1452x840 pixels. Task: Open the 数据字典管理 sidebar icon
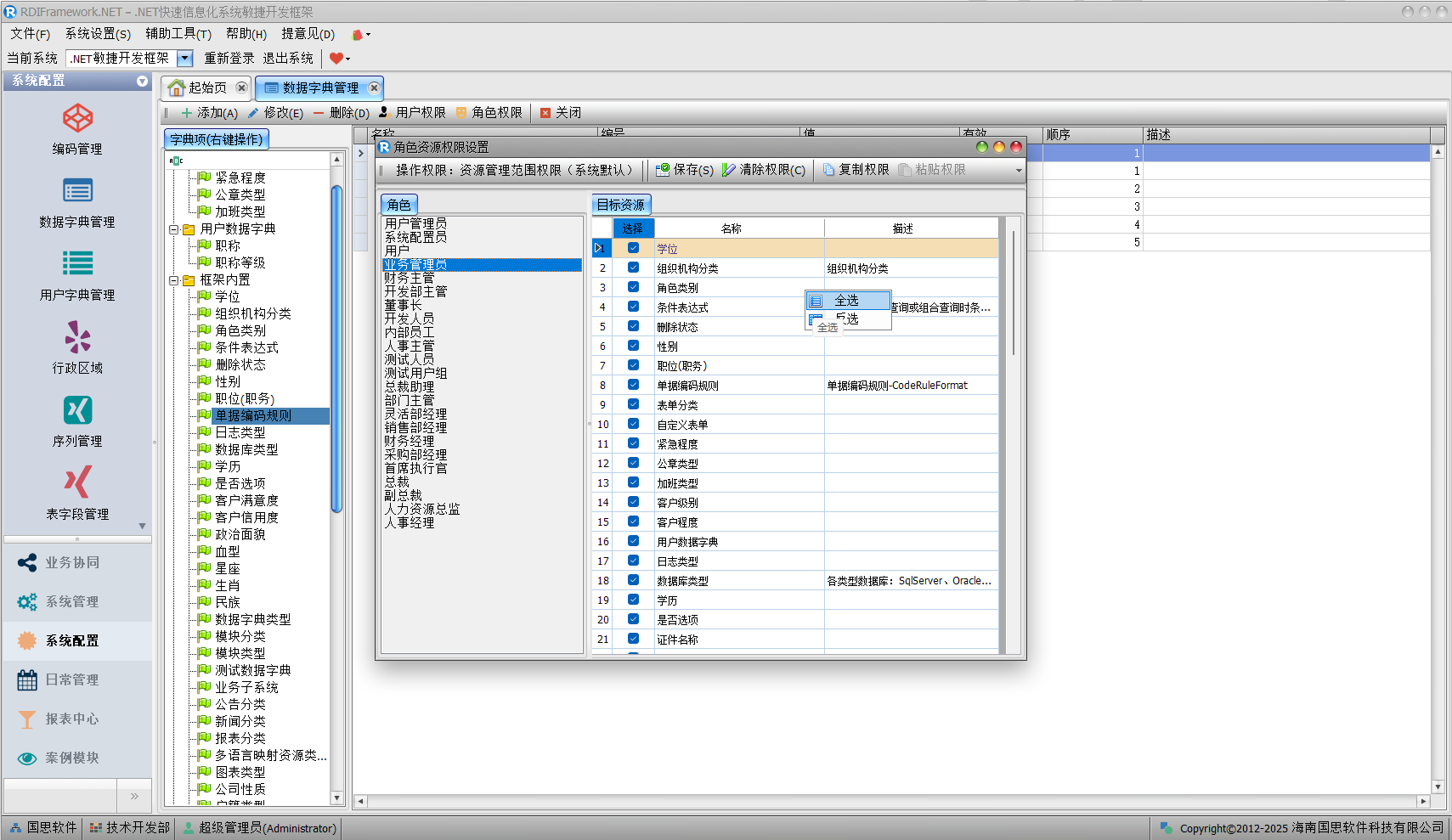click(77, 192)
